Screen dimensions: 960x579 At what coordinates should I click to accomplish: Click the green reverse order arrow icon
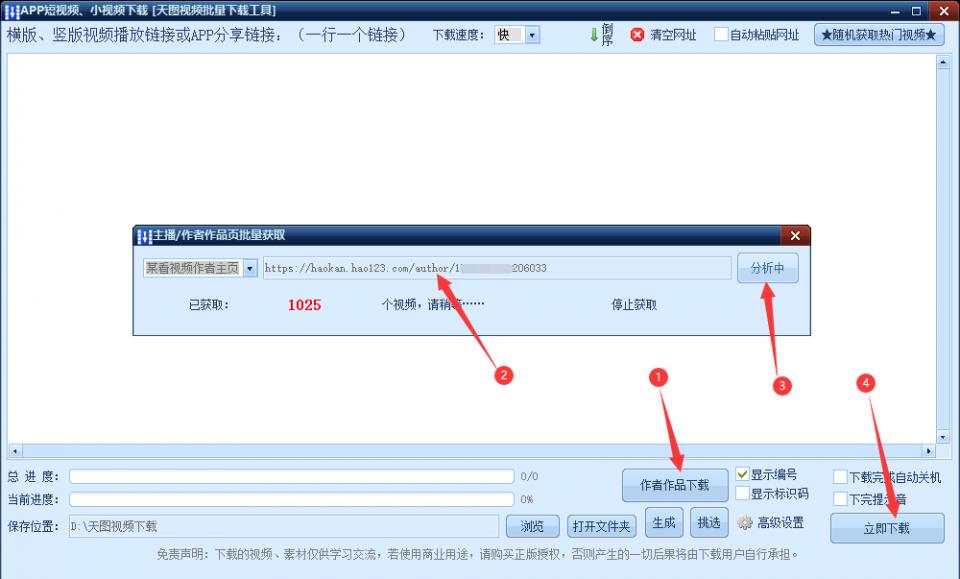coord(593,35)
